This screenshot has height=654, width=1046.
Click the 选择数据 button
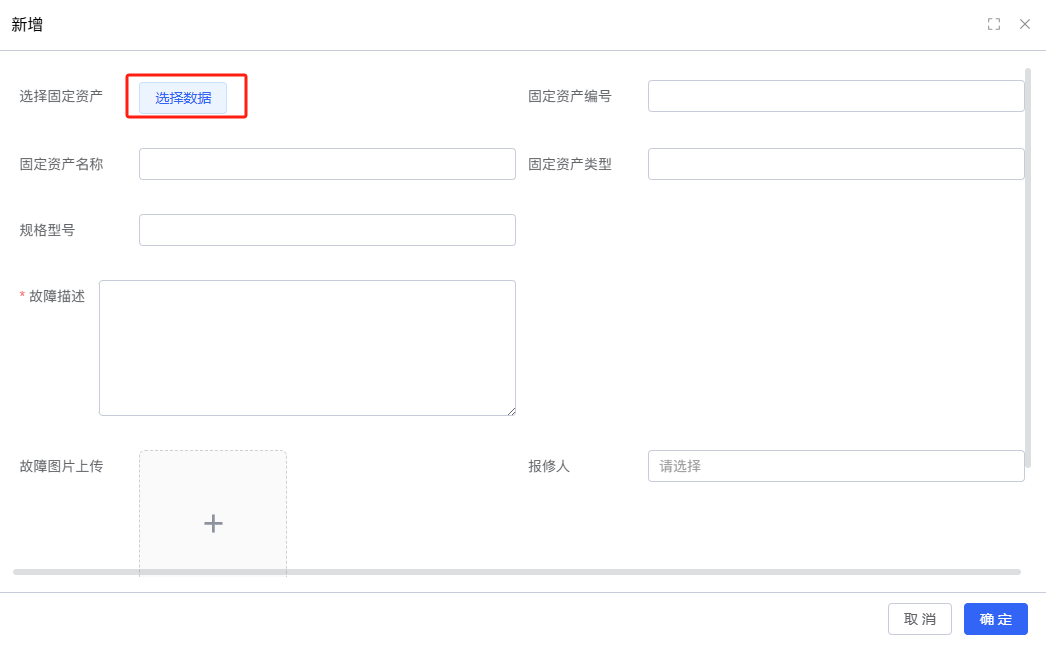tap(183, 98)
